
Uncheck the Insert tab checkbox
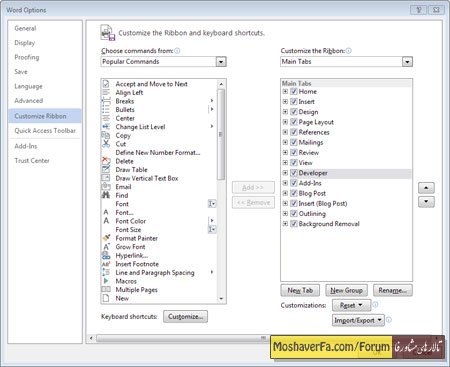tap(294, 101)
